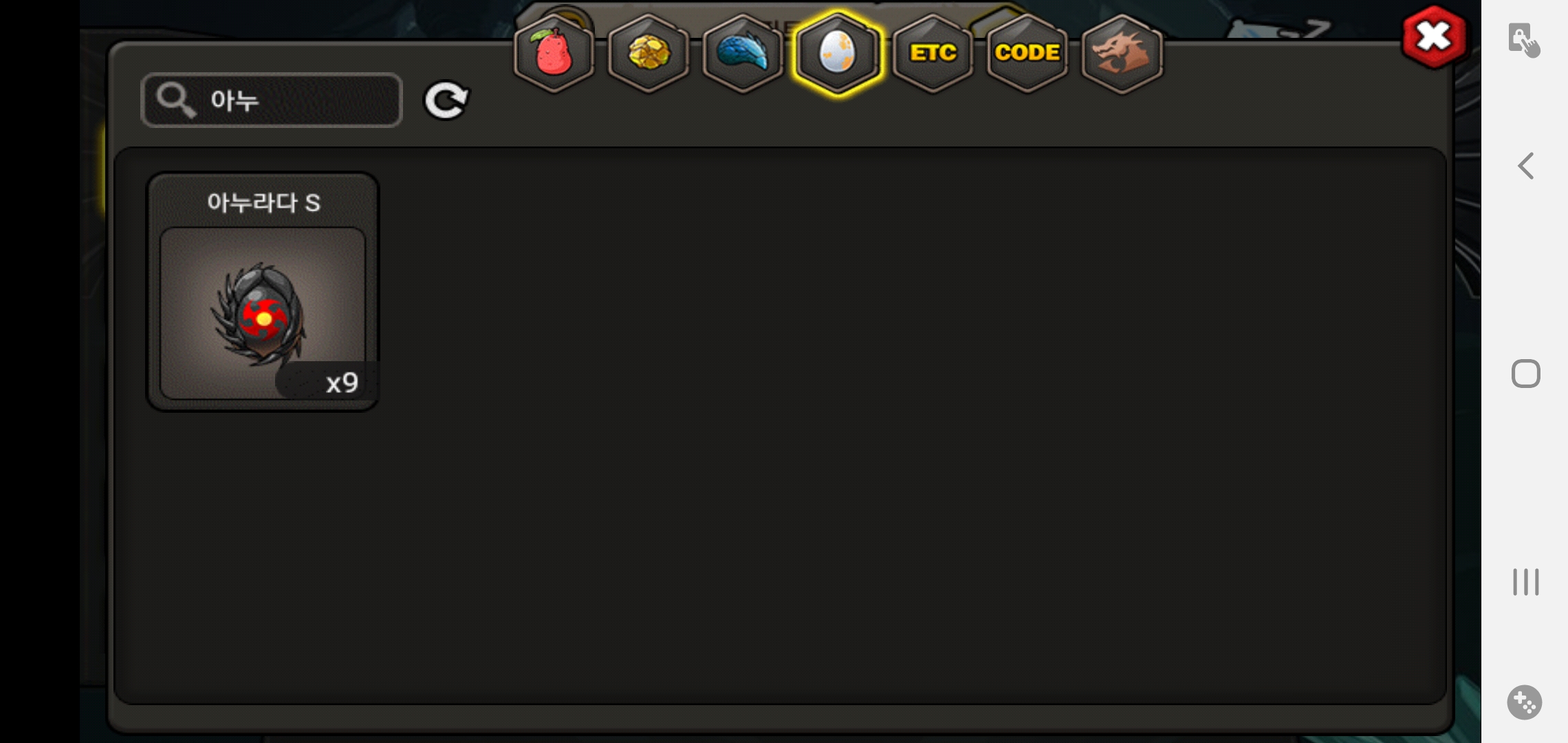Select the gold nugget category tab

tap(649, 53)
